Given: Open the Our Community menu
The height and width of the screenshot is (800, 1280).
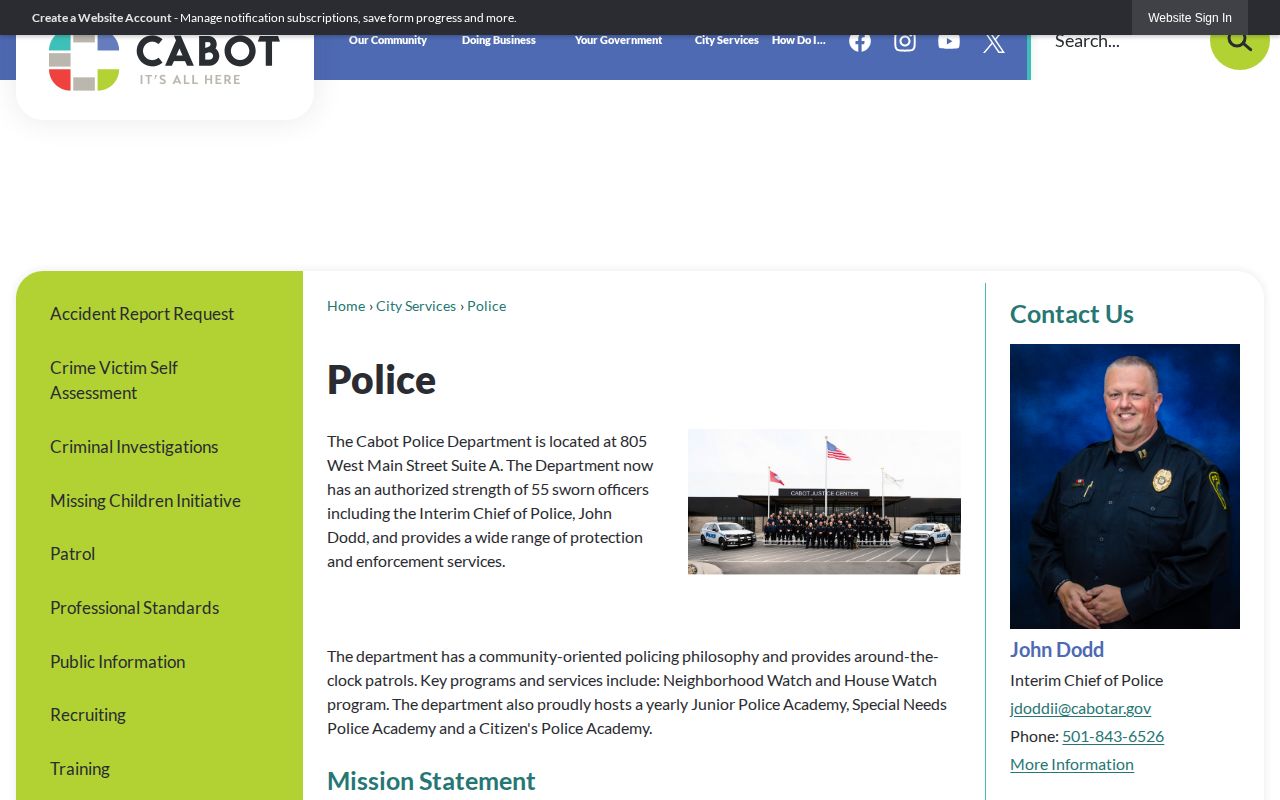Looking at the screenshot, I should pyautogui.click(x=388, y=41).
